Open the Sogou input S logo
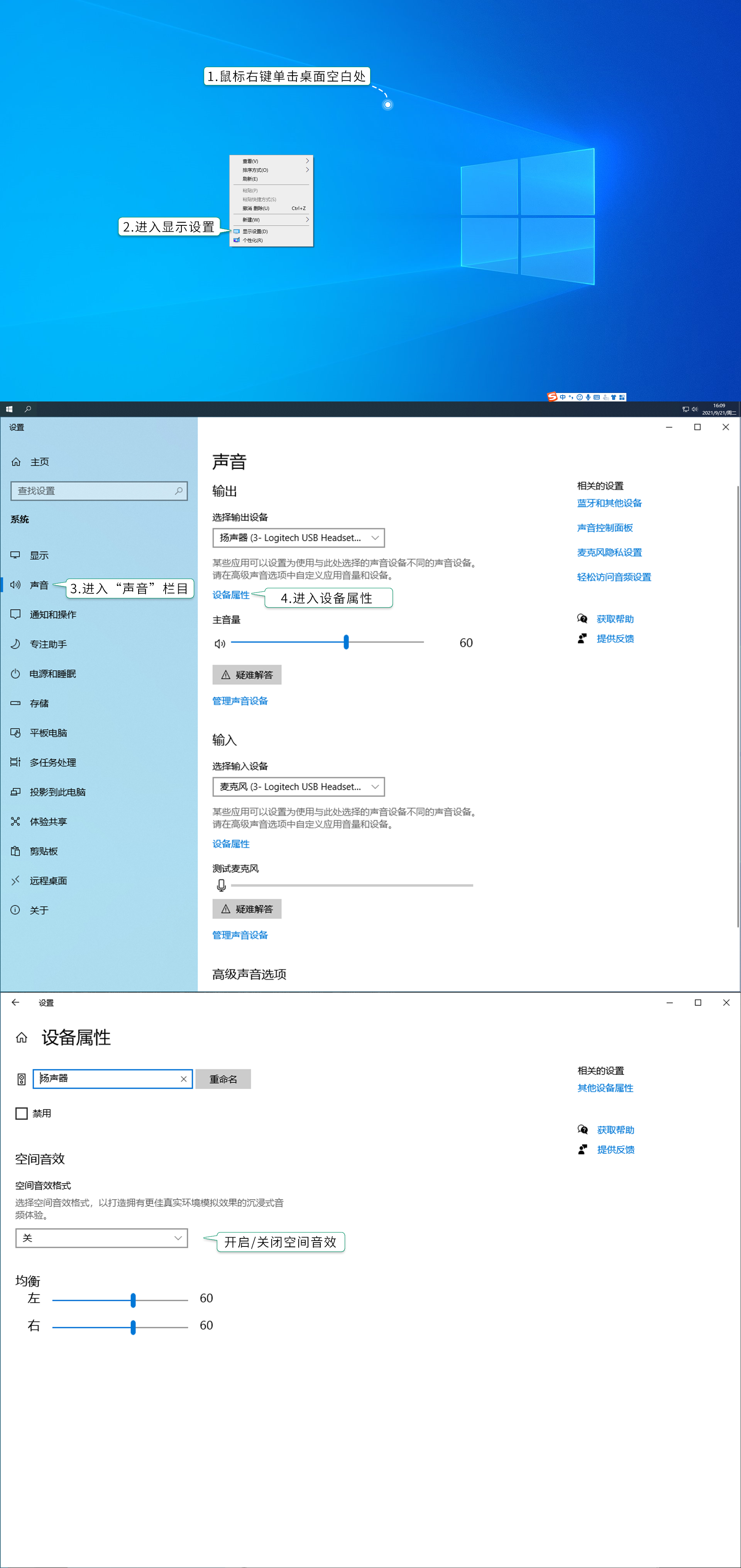 552,397
